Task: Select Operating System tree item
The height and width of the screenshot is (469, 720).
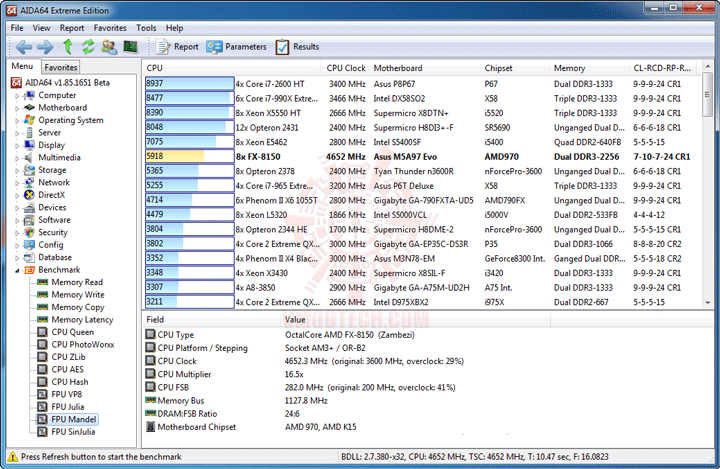Action: [x=71, y=120]
